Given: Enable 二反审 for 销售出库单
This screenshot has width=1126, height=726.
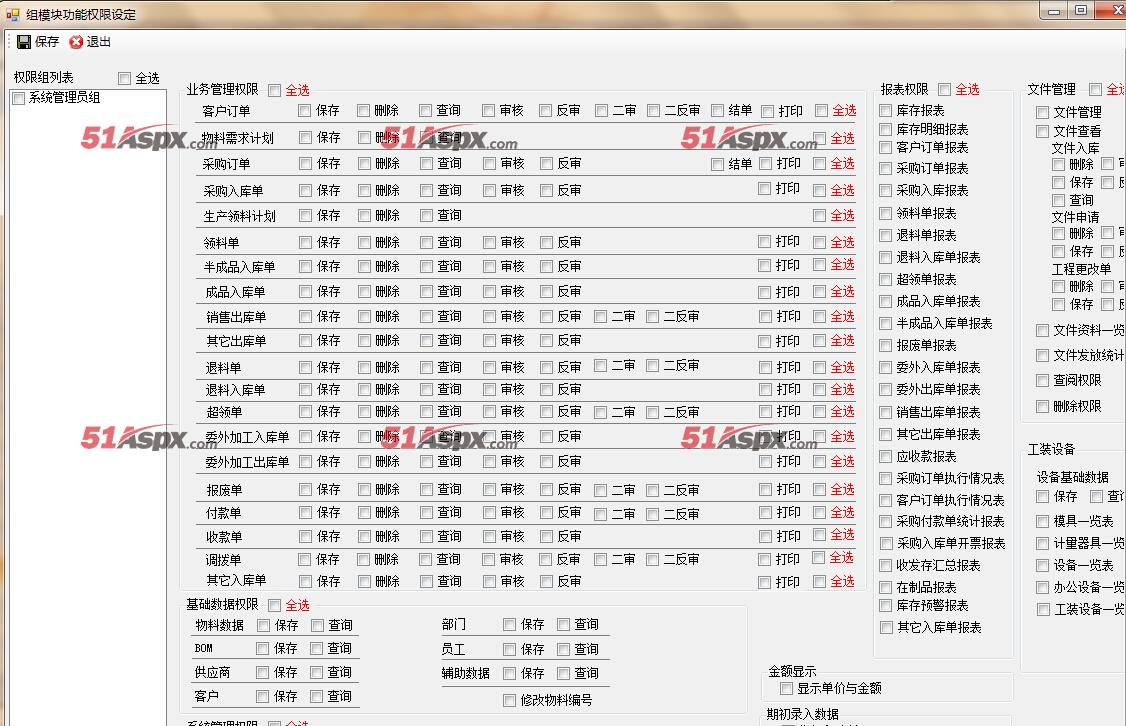Looking at the screenshot, I should [653, 317].
